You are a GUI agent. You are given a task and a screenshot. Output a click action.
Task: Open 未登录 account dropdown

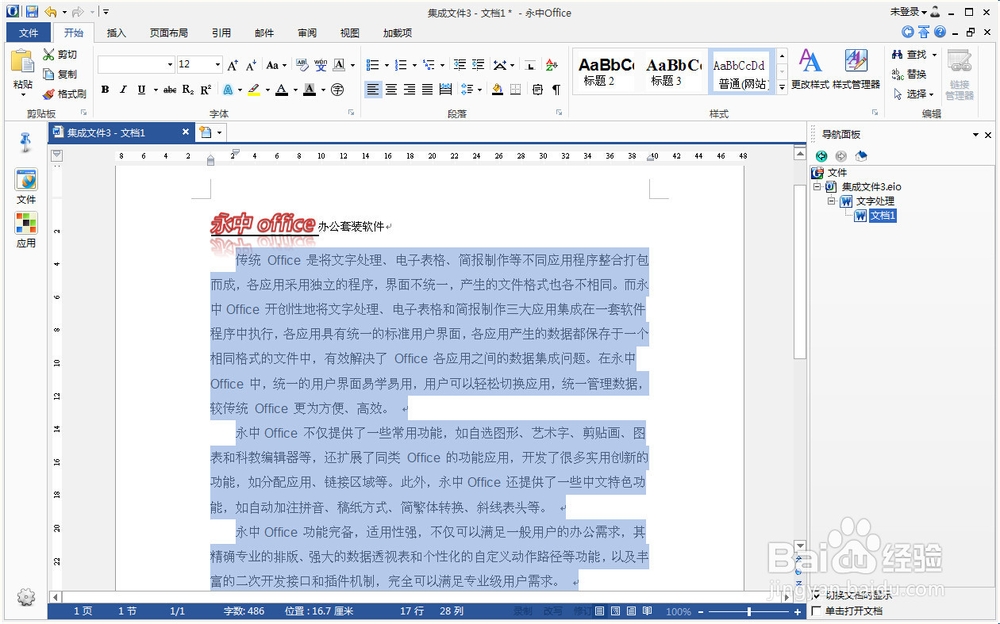[x=909, y=12]
